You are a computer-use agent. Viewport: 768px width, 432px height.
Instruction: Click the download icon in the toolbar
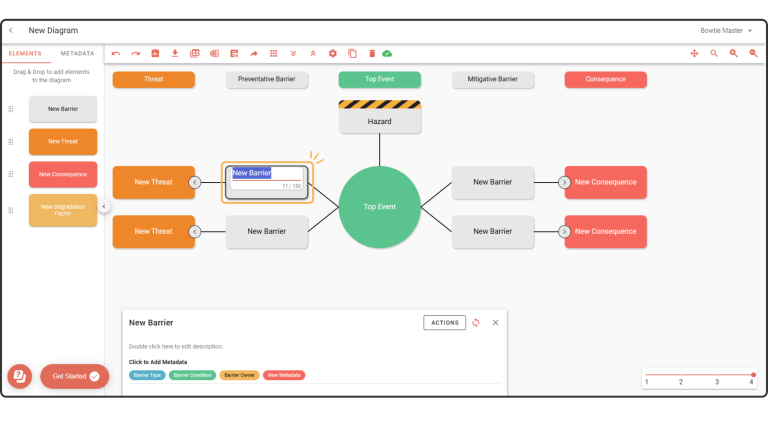(x=175, y=53)
